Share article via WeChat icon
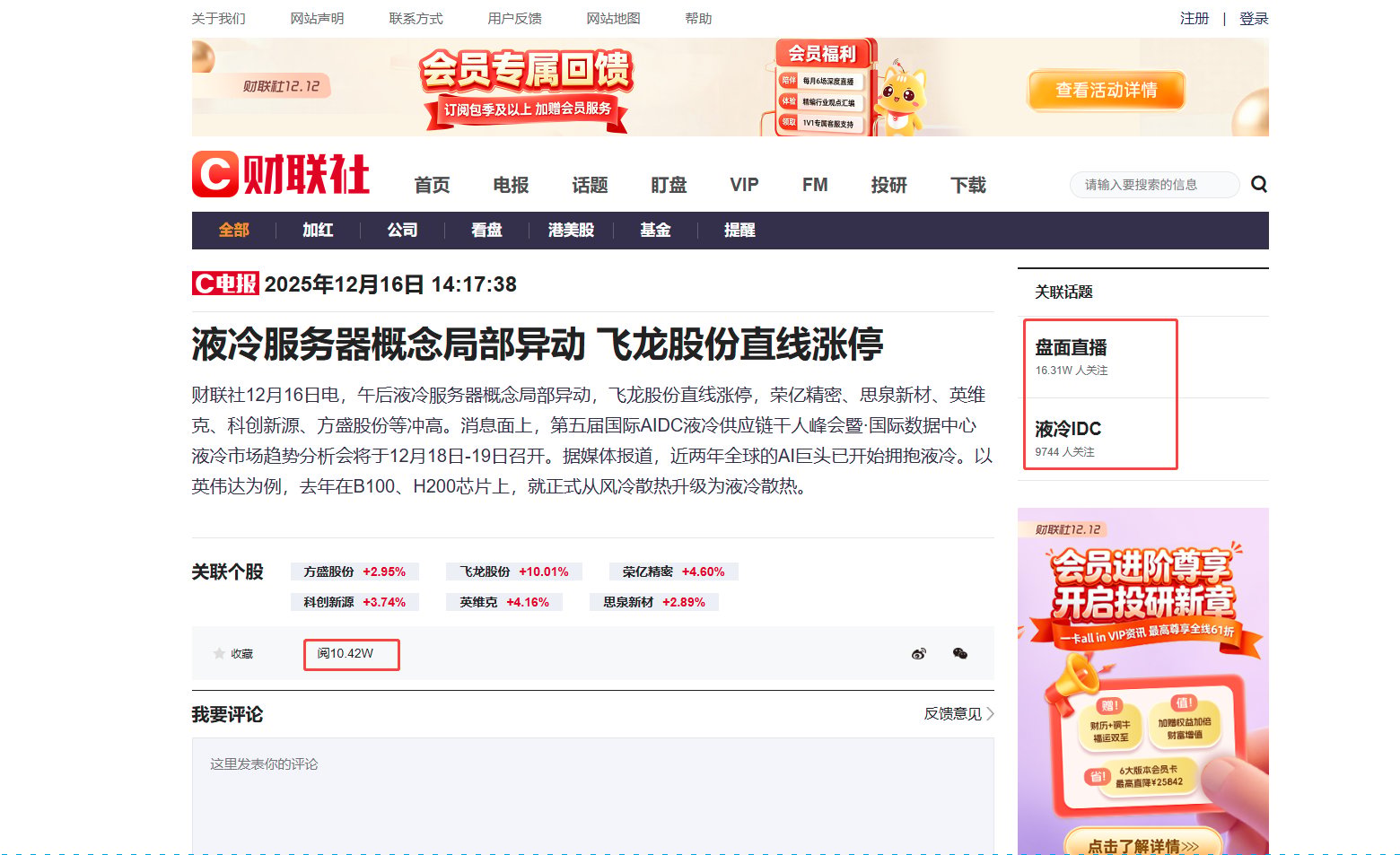Screen dimensions: 1400x855 click(x=960, y=654)
